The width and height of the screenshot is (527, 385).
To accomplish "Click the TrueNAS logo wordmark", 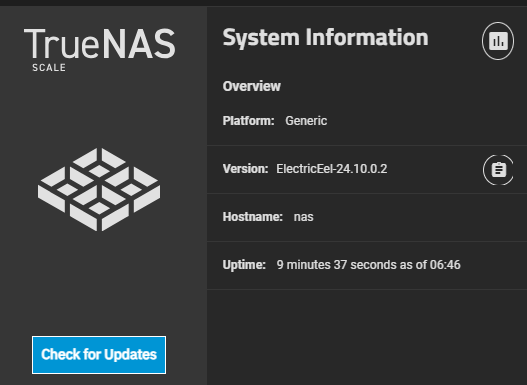I will point(99,44).
